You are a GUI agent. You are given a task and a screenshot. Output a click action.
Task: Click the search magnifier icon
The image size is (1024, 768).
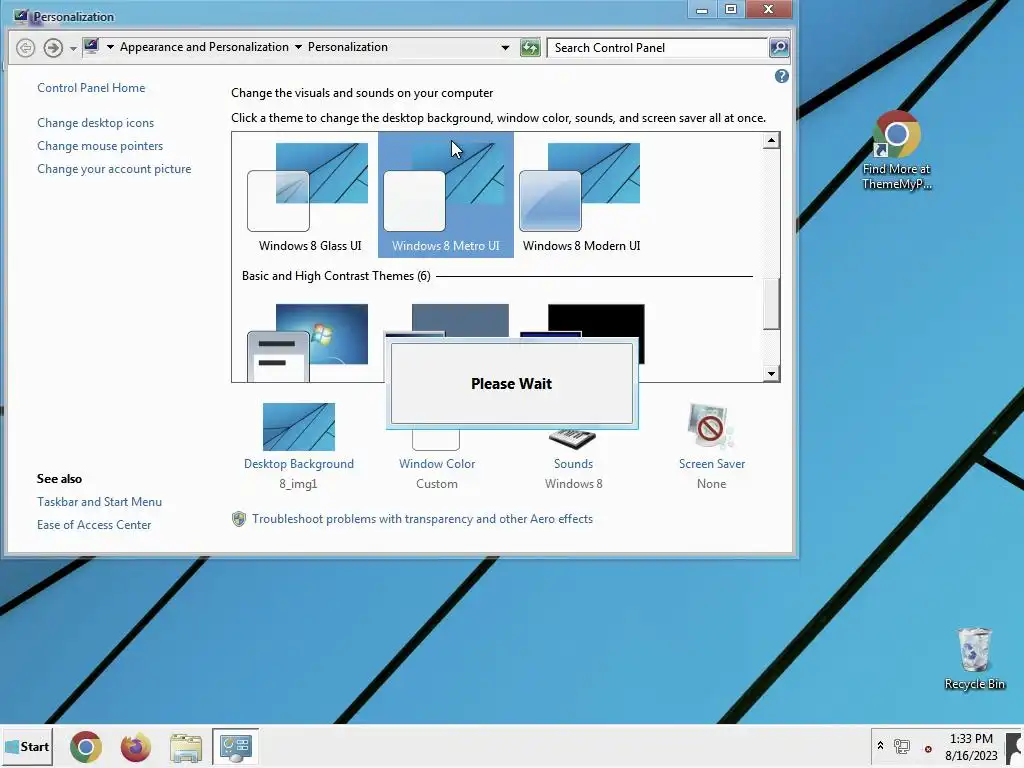779,48
